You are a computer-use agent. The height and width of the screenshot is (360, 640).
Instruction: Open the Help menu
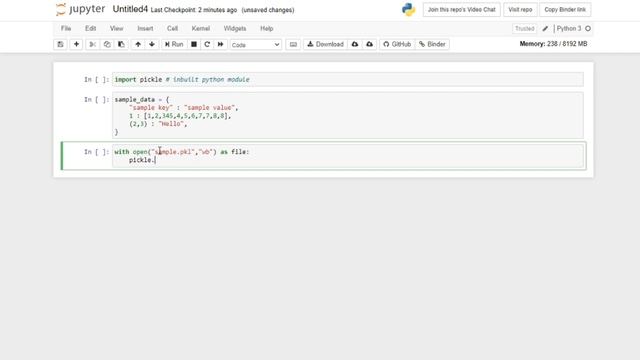click(267, 29)
